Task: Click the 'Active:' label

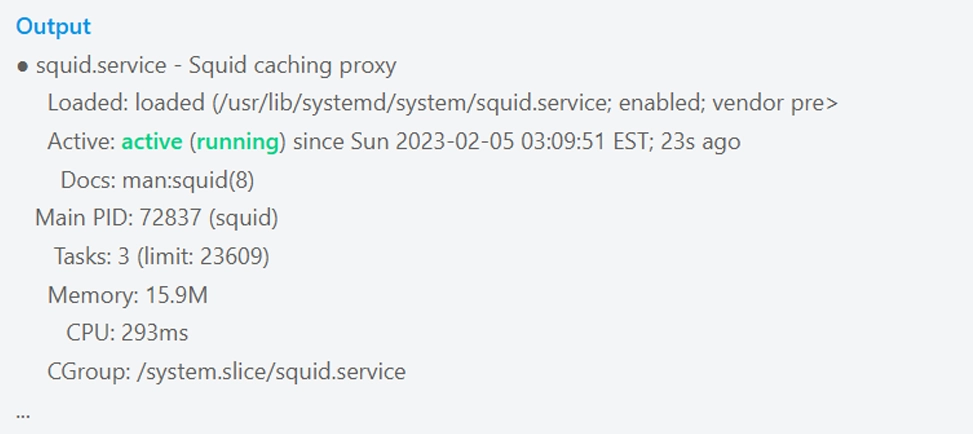Action: (x=81, y=142)
